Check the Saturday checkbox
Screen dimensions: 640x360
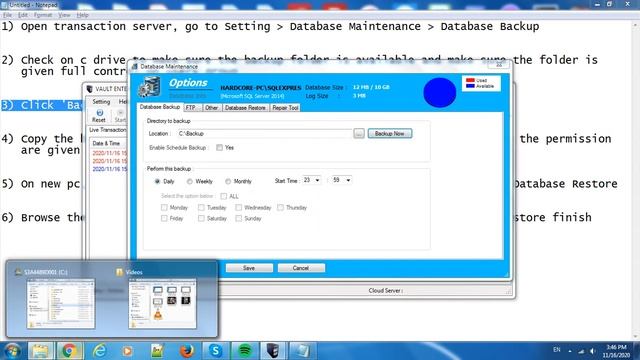coord(201,218)
